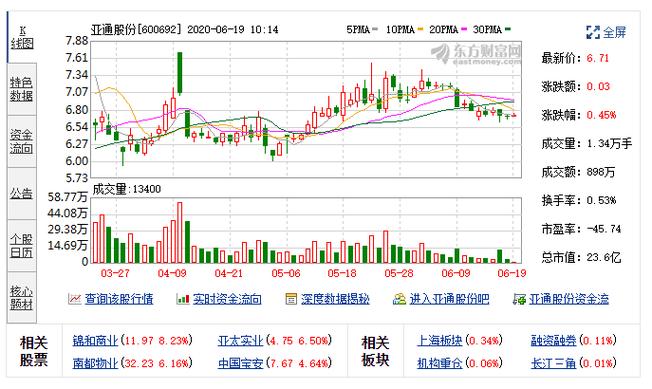Screen dimensions: 652x389
Task: Click the tall green candlestick near 04-09
Action: tap(180, 73)
